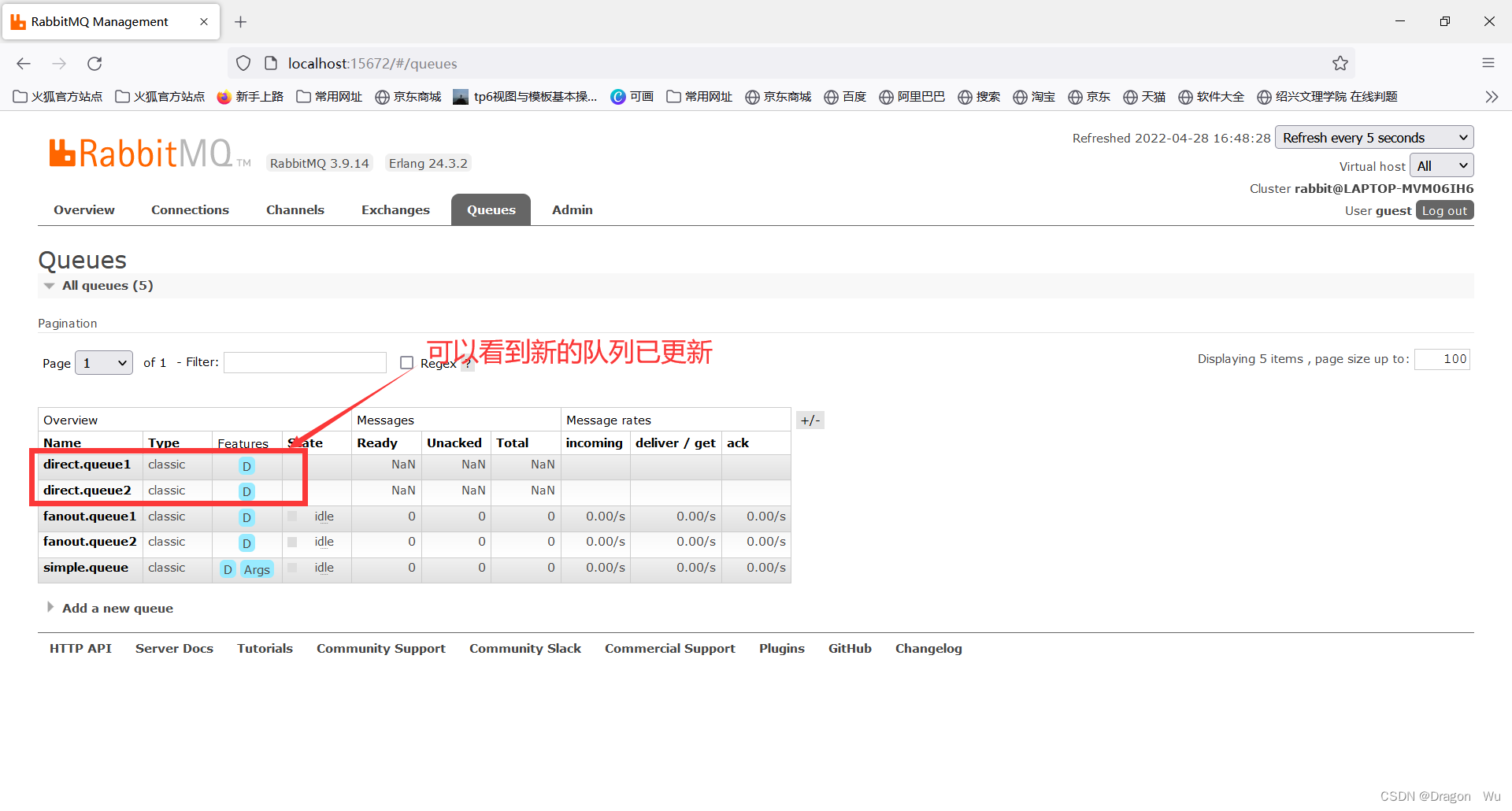The image size is (1512, 811).
Task: Check the state checkbox on fanout.queue1 row
Action: (291, 517)
